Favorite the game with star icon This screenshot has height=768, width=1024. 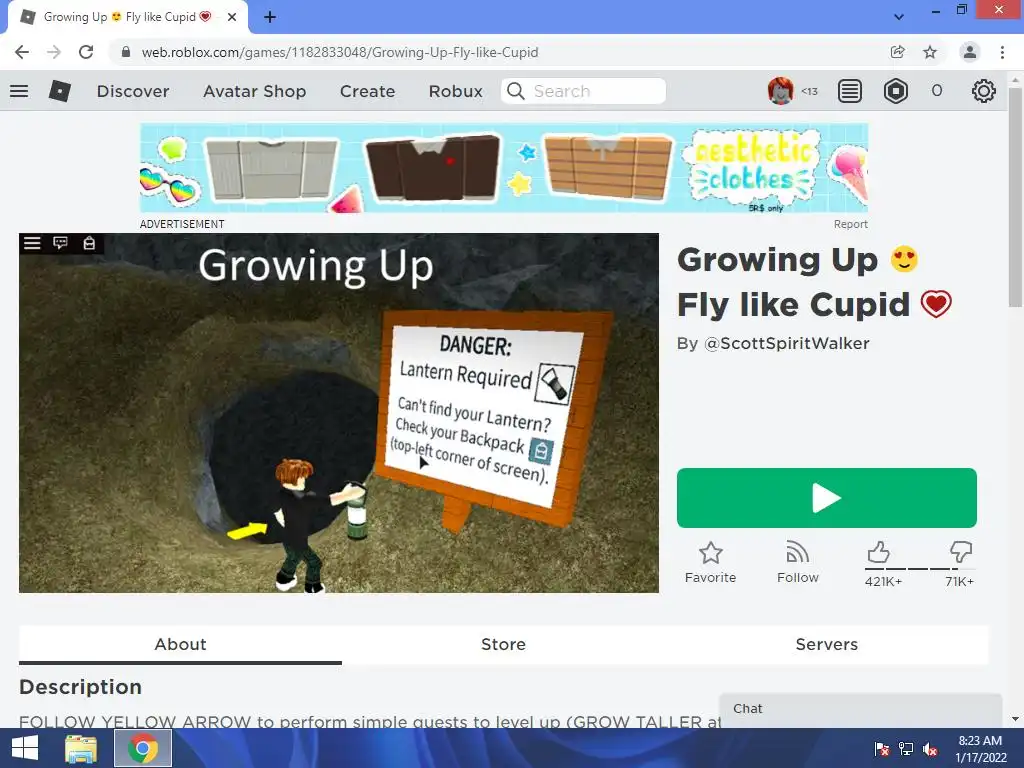[710, 562]
